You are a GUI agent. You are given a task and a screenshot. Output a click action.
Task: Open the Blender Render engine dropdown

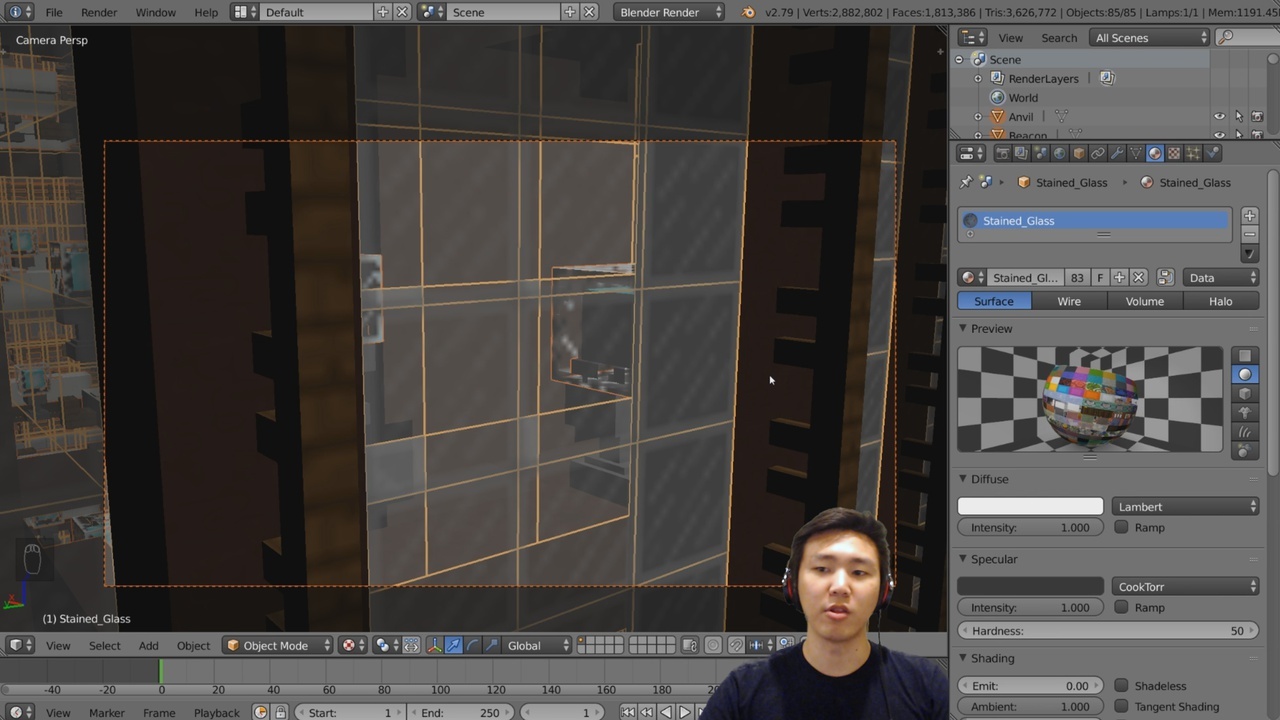pyautogui.click(x=669, y=12)
